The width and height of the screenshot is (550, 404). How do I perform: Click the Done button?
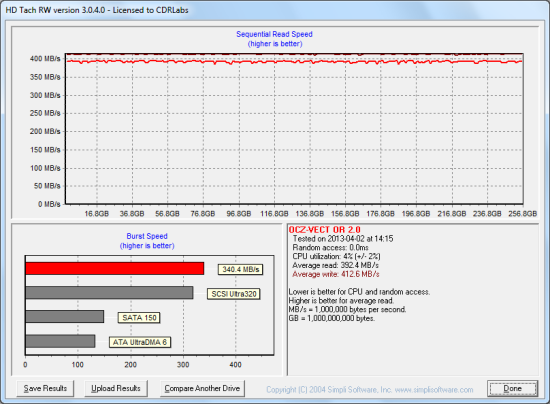512,388
